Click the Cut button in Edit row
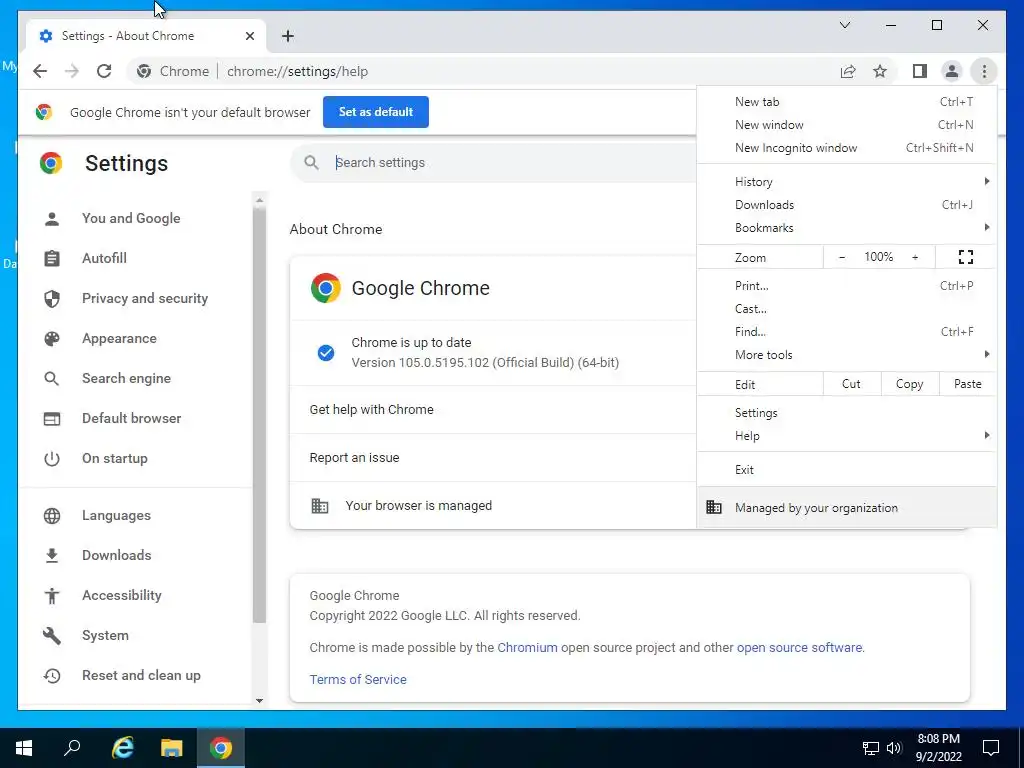 coord(852,384)
